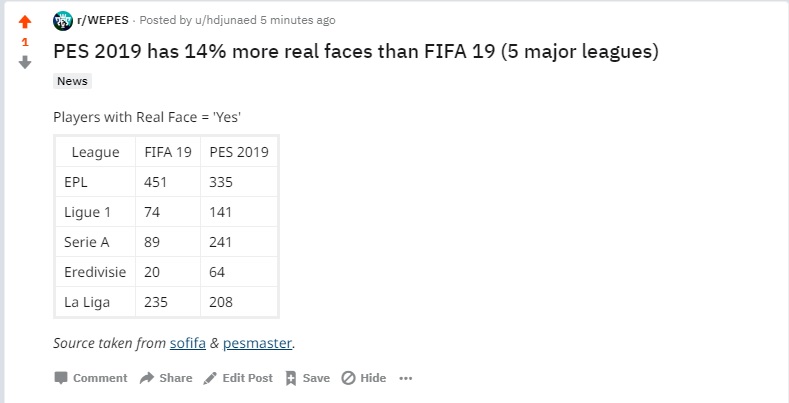789x403 pixels.
Task: Click the FIFA 19 column header
Action: coord(167,152)
